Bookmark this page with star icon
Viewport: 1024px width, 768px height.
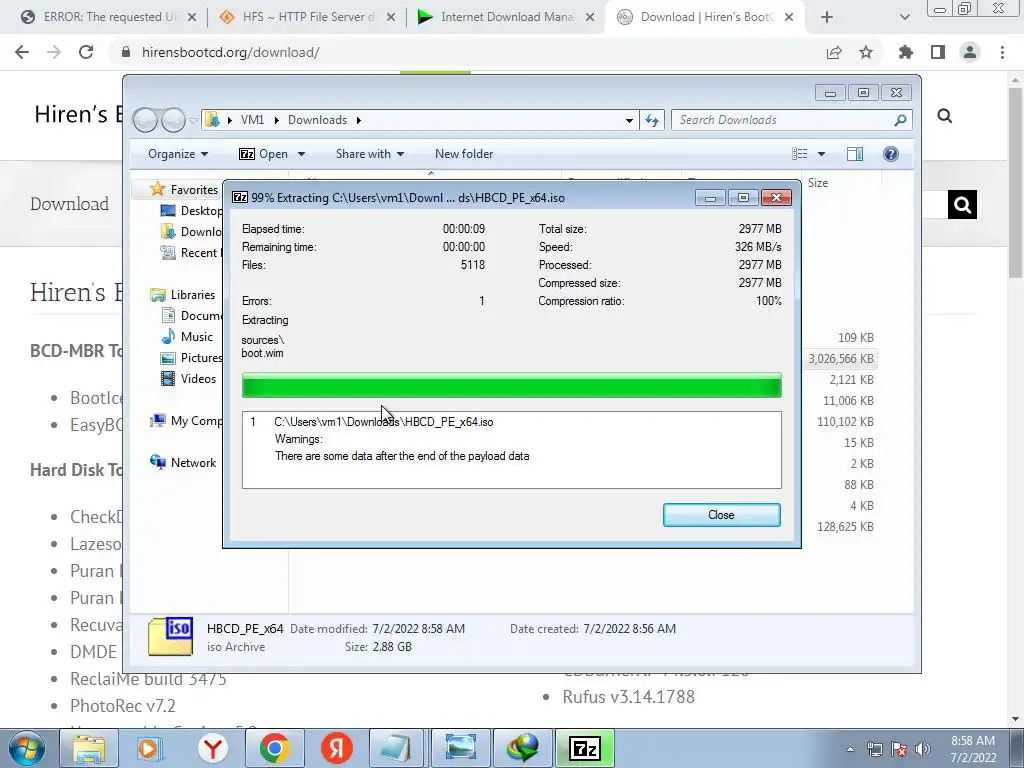coord(866,52)
